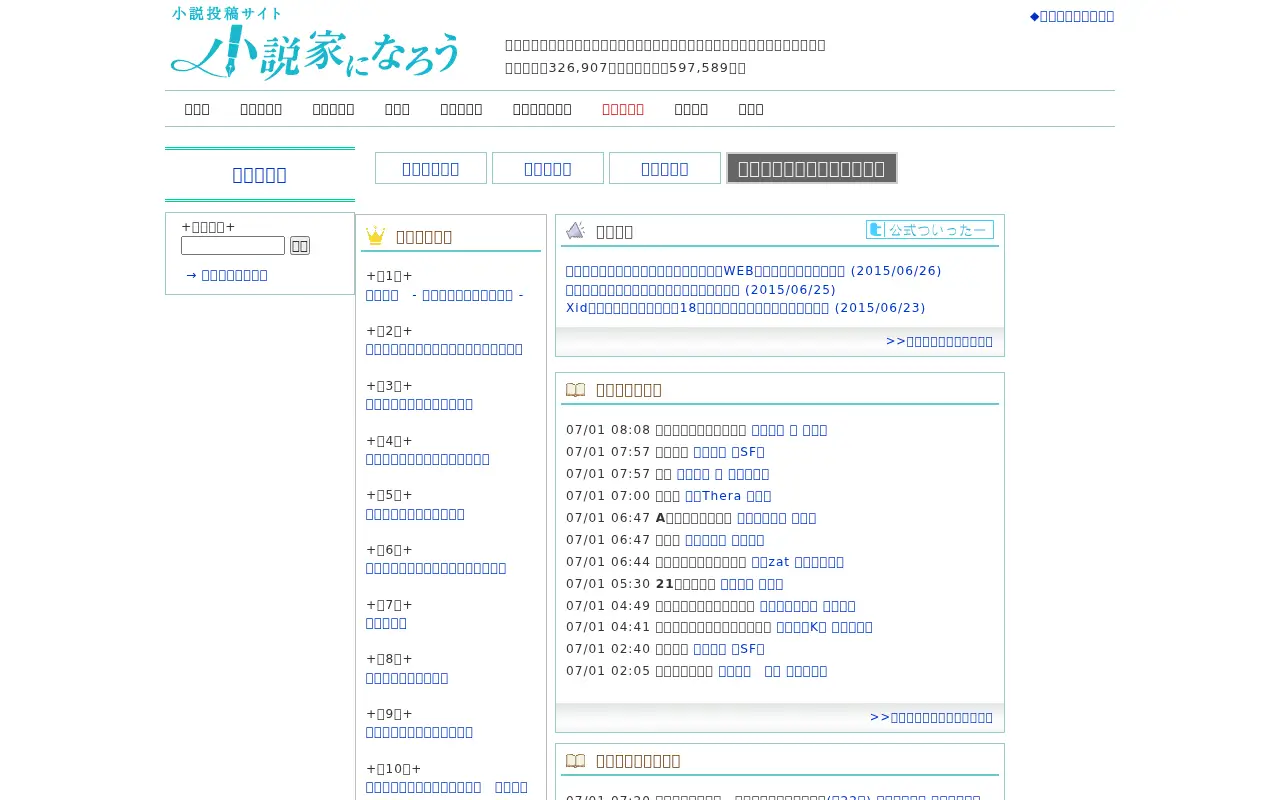Click the text showing 326,907 and 597,589 counts
The width and height of the screenshot is (1280, 800).
pos(626,68)
